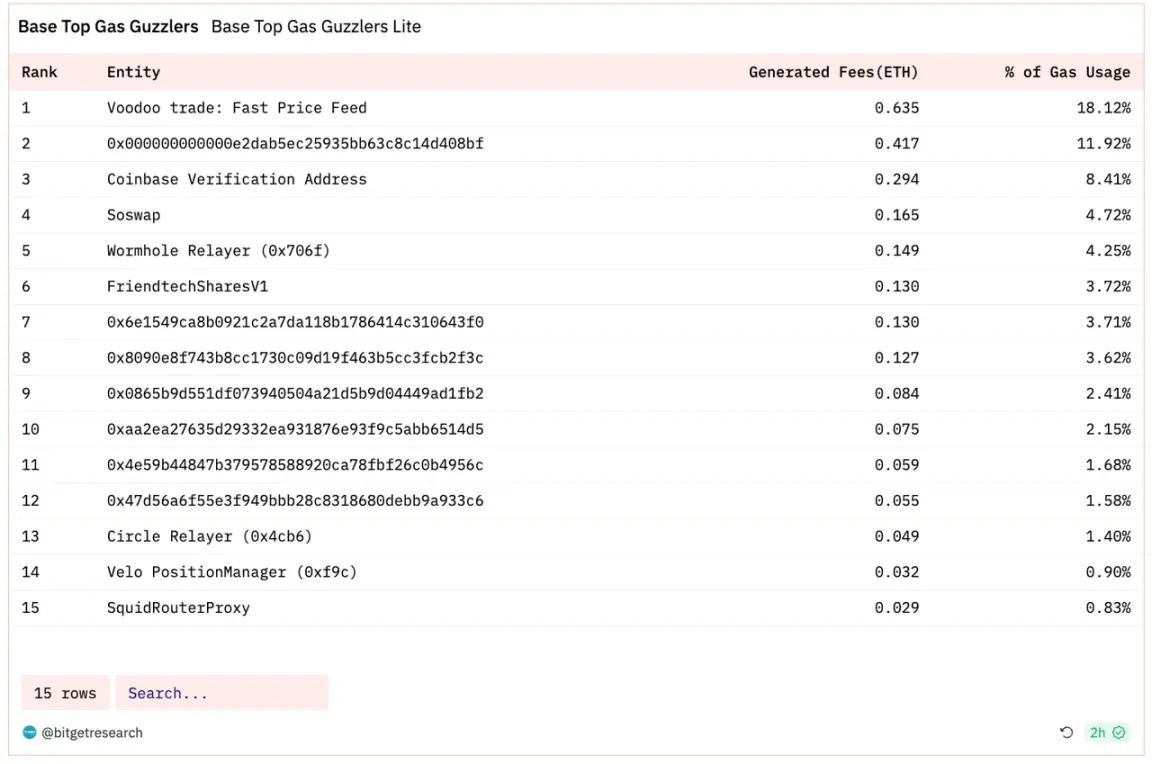
Task: Click the 0.83% gas usage value
Action: 1108,608
